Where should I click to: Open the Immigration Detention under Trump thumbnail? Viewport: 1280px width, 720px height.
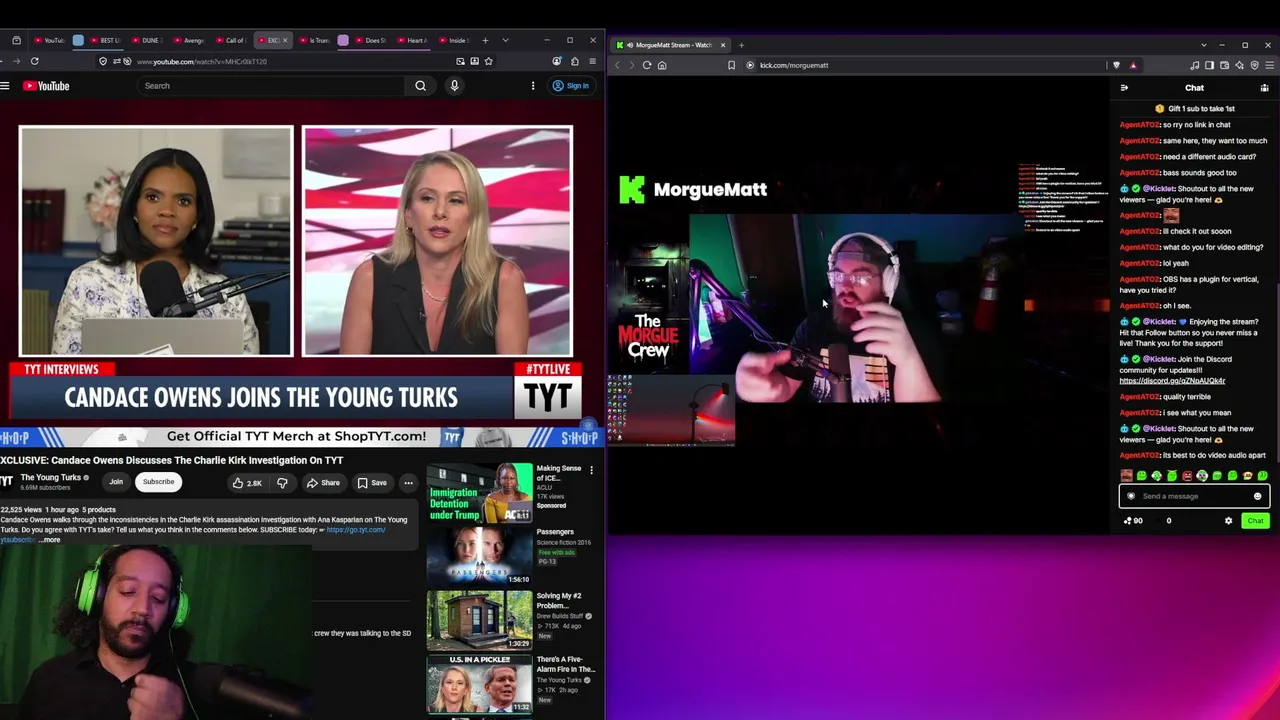pos(479,492)
